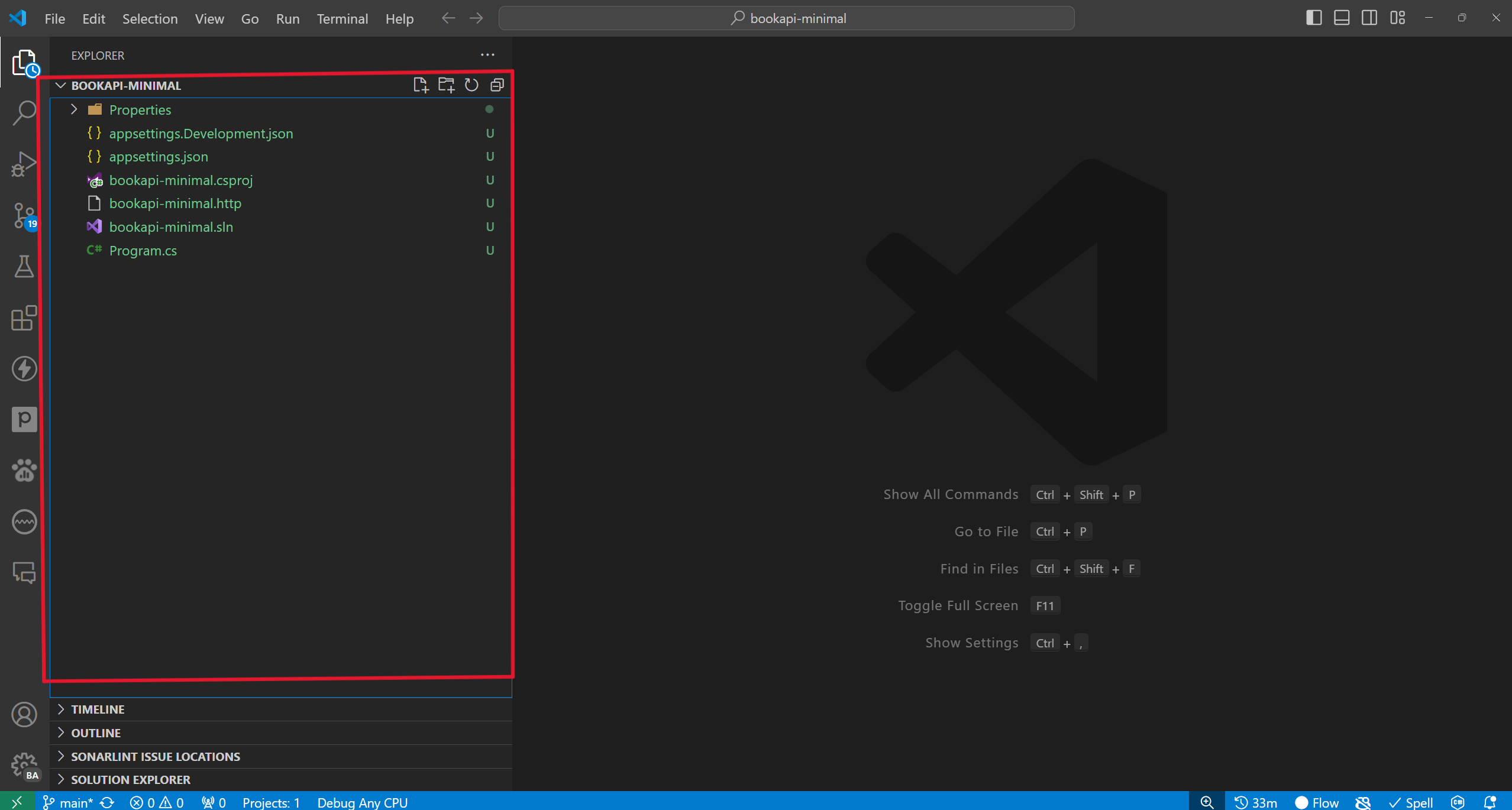Viewport: 1512px width, 810px height.
Task: Open the lightning bolt activity bar view
Action: tap(24, 369)
